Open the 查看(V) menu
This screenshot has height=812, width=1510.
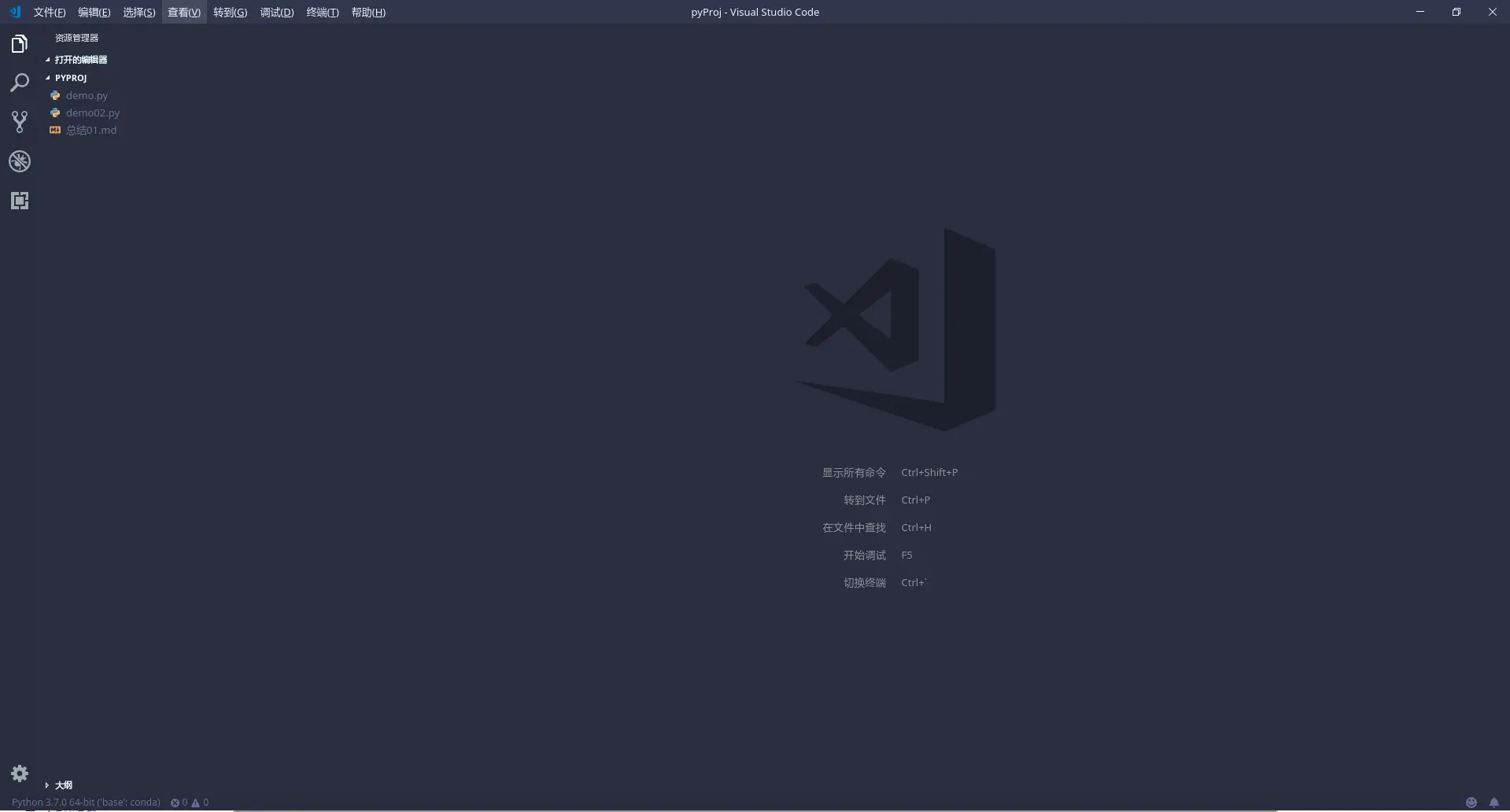pos(184,13)
